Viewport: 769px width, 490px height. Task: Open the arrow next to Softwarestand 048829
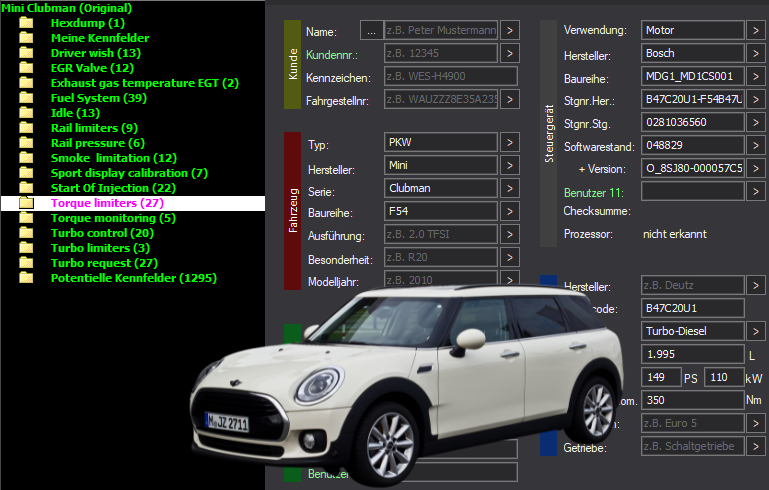(756, 145)
